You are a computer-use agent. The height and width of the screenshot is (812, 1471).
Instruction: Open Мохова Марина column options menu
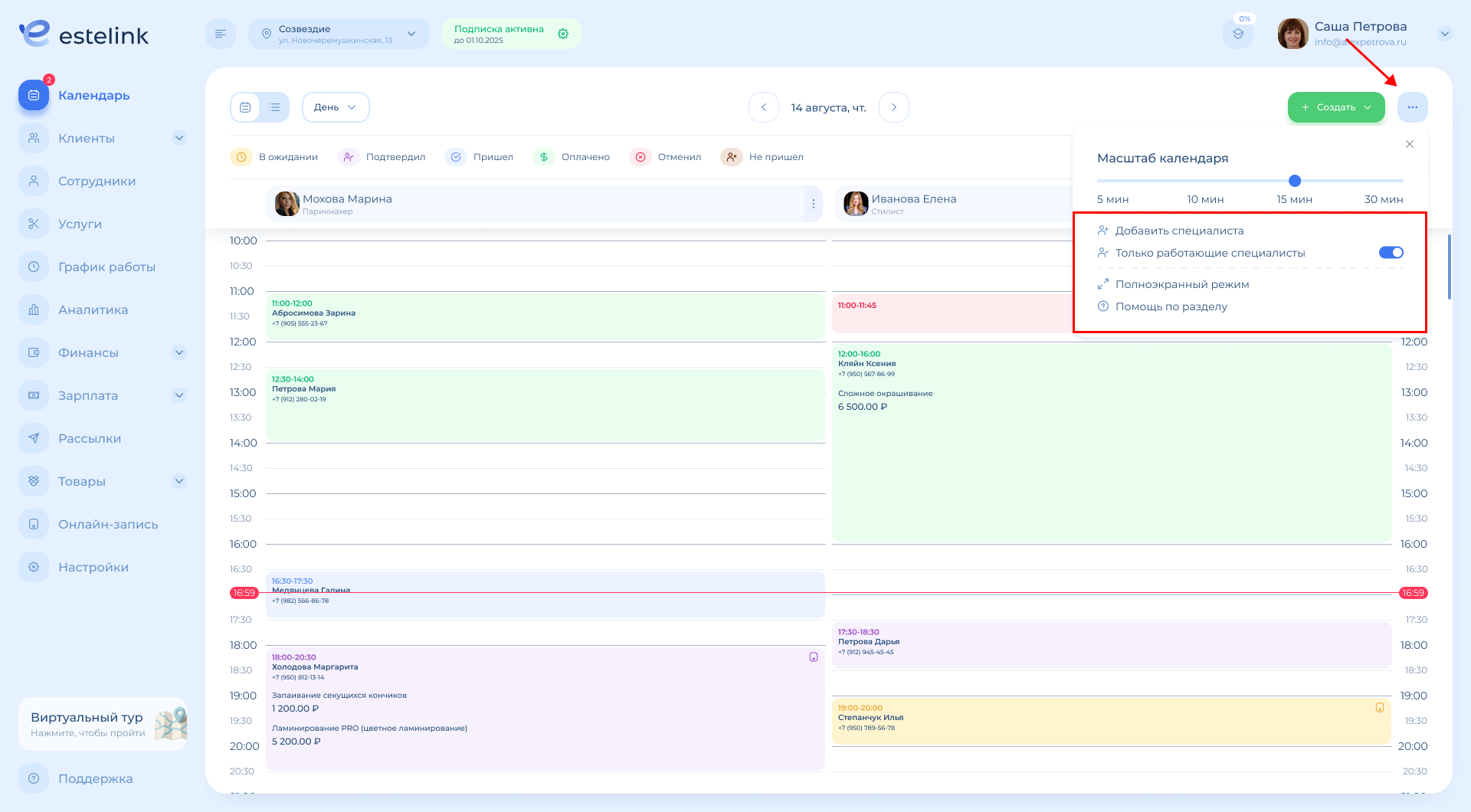point(813,204)
